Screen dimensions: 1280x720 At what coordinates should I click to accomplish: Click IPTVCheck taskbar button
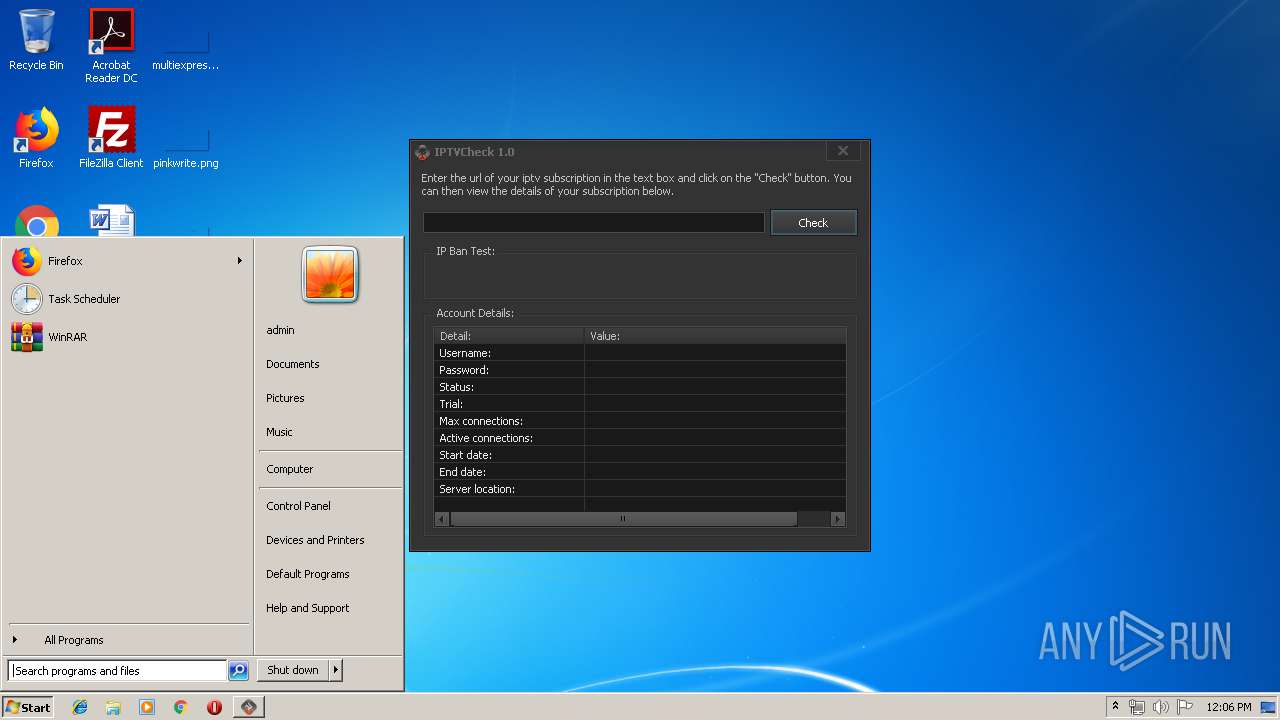click(248, 707)
